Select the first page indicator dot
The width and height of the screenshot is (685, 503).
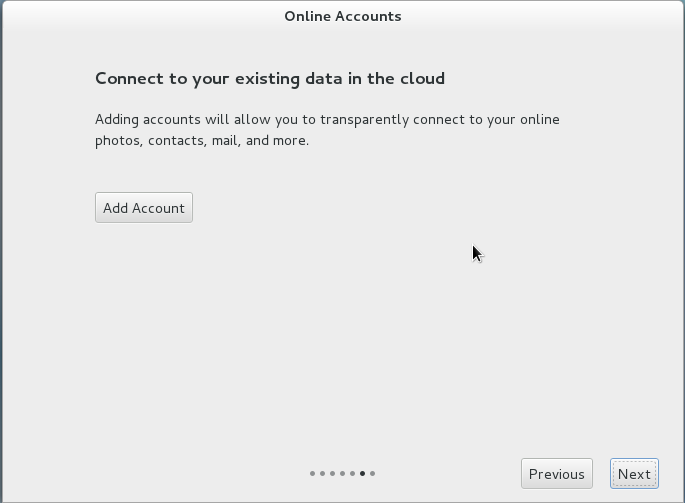(x=312, y=473)
